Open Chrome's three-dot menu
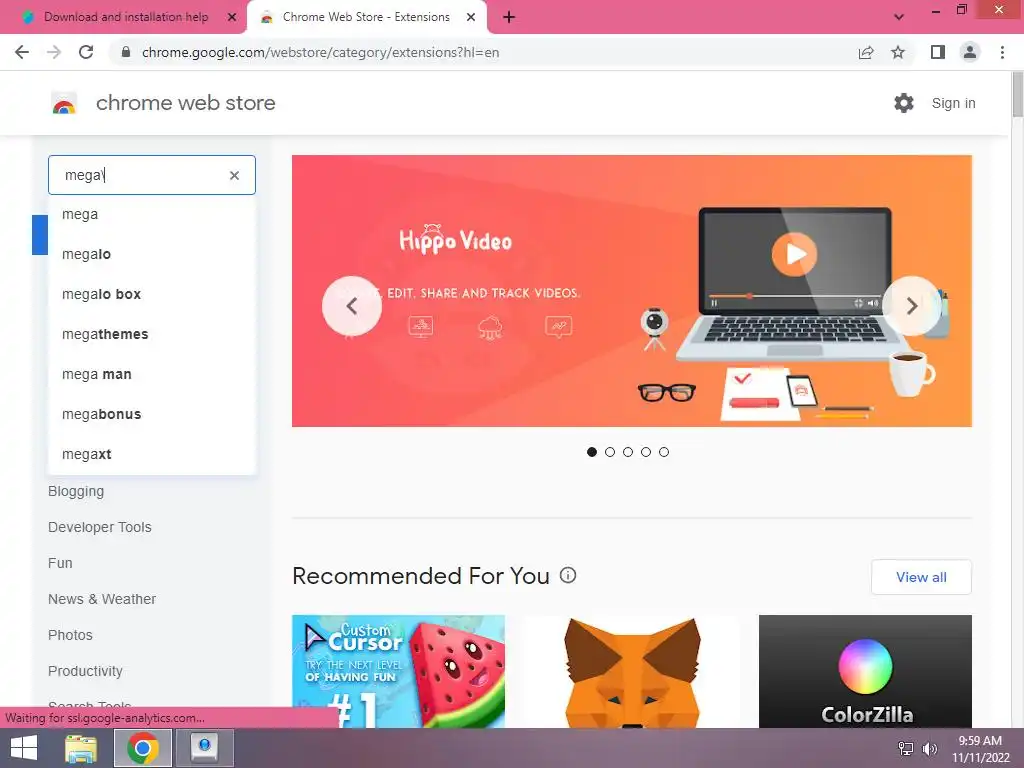The image size is (1024, 768). click(1002, 52)
